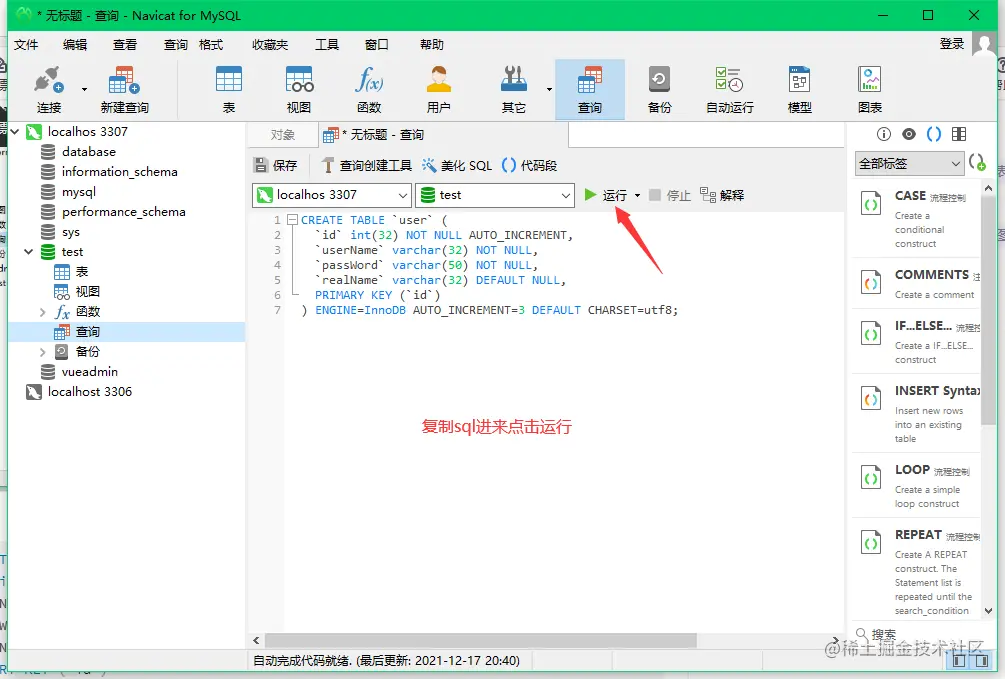The image size is (1005, 679).
Task: Select the 查询 node under test
Action: pyautogui.click(x=88, y=332)
